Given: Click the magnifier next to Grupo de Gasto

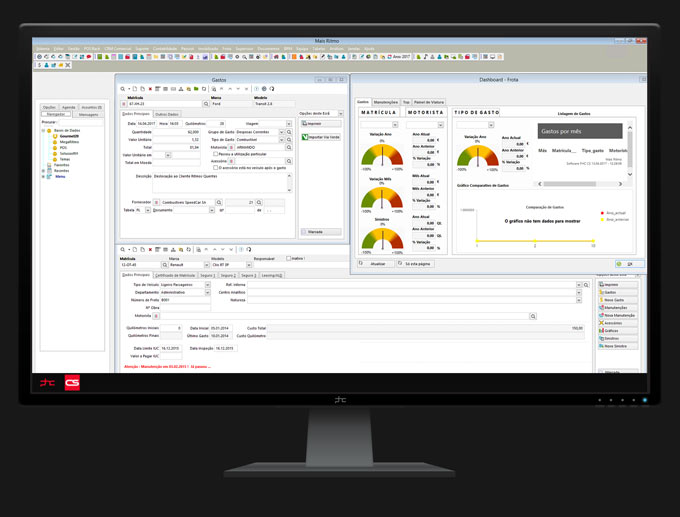Looking at the screenshot, I should [x=288, y=132].
